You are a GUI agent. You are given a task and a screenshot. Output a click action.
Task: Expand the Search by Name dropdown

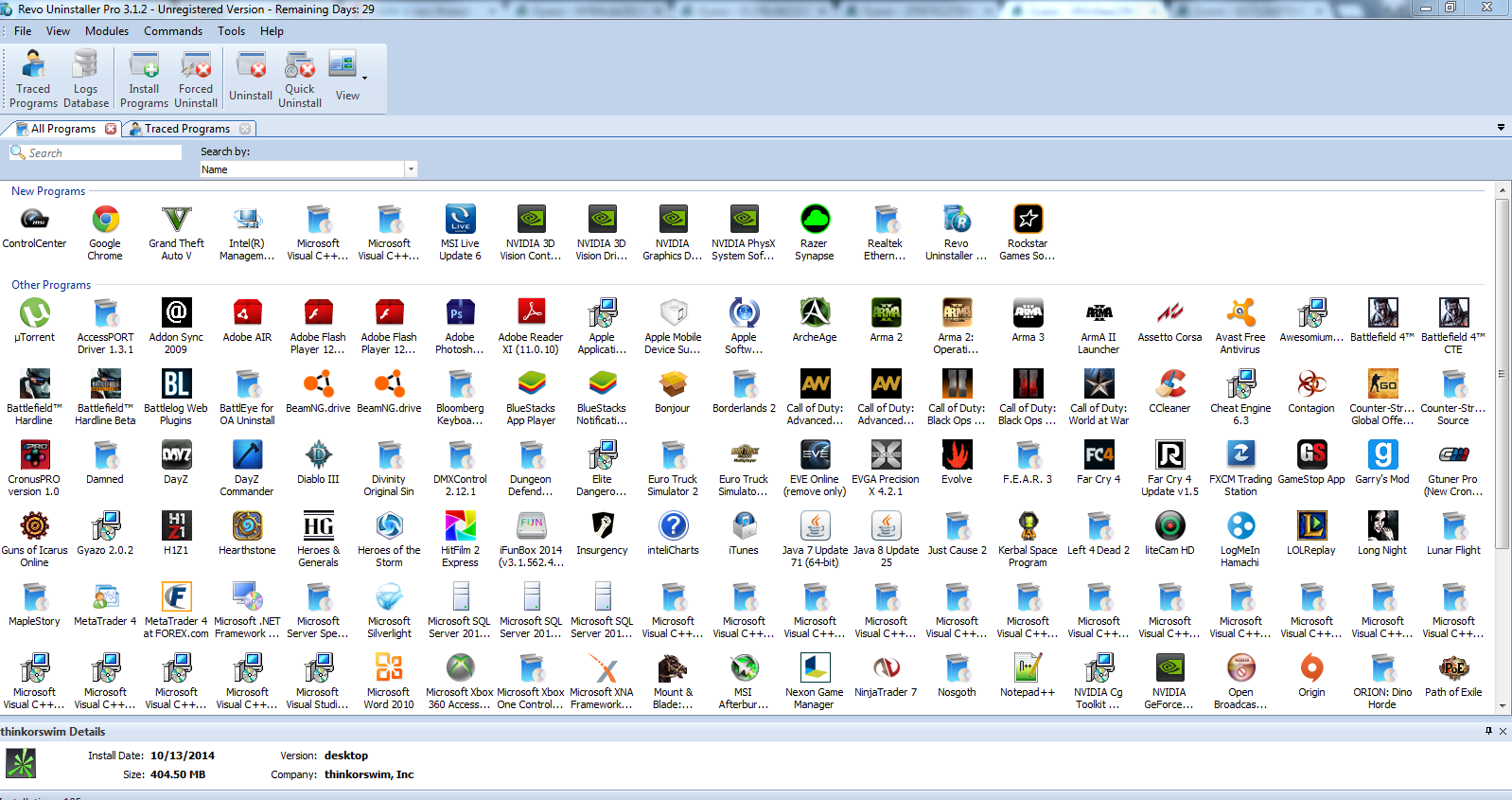[x=411, y=169]
